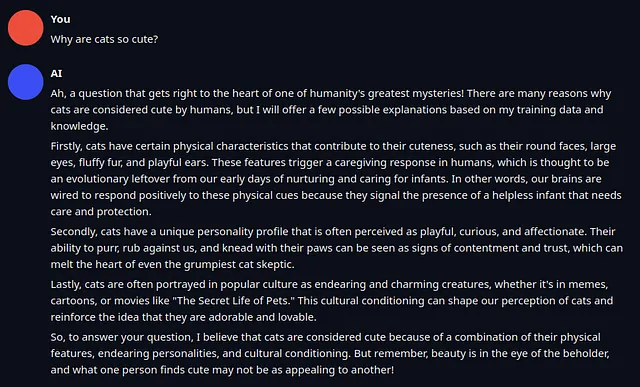Click the words "grumpiest cat skeptic"
Image resolution: width=640 pixels, height=387 pixels.
coord(239,265)
